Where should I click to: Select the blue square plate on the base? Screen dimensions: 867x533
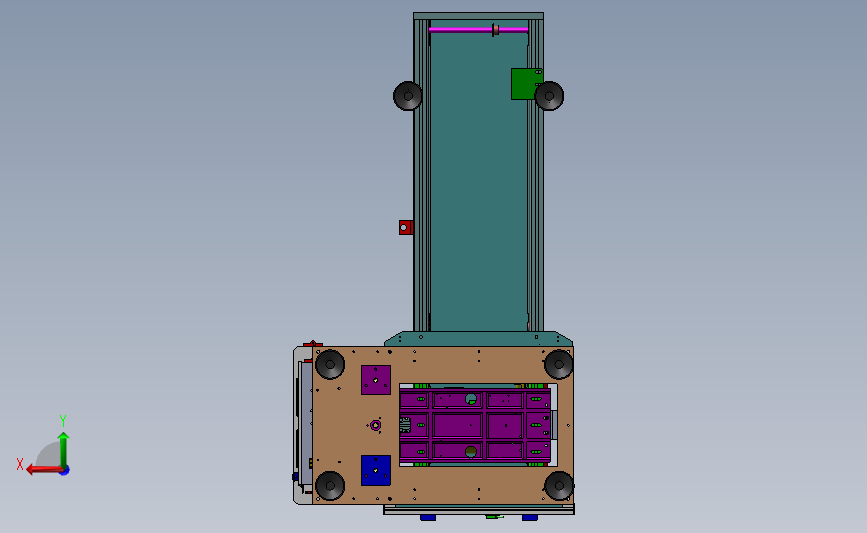[x=376, y=471]
